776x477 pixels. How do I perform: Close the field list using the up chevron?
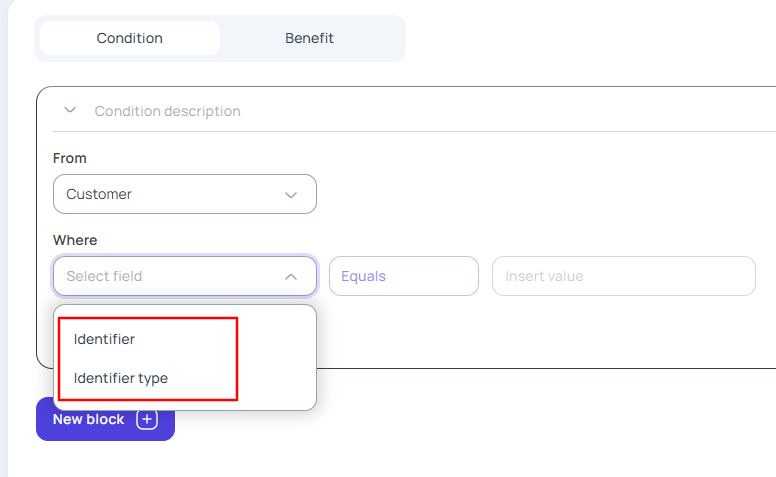point(291,276)
